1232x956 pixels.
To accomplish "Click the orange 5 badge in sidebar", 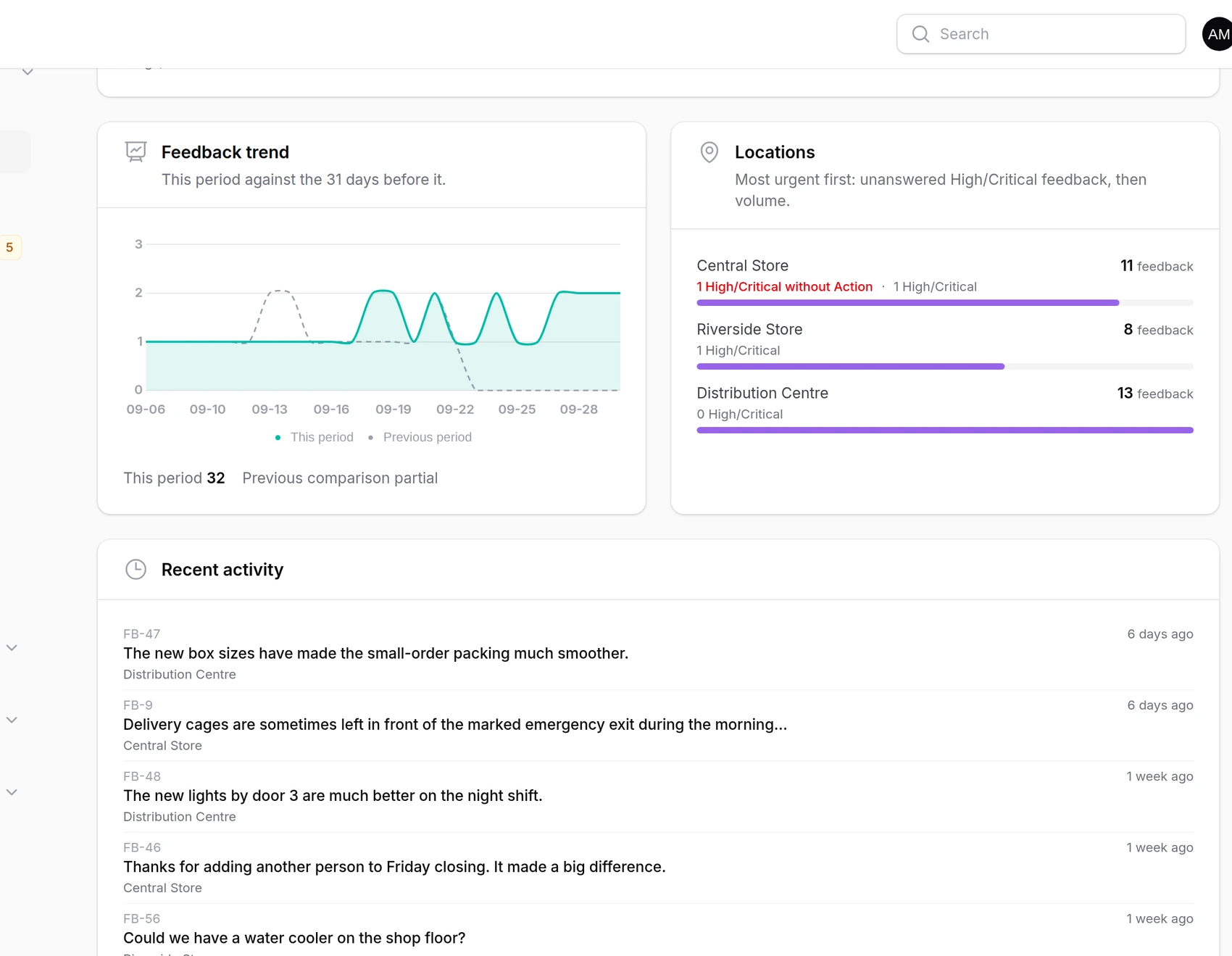I will [9, 247].
